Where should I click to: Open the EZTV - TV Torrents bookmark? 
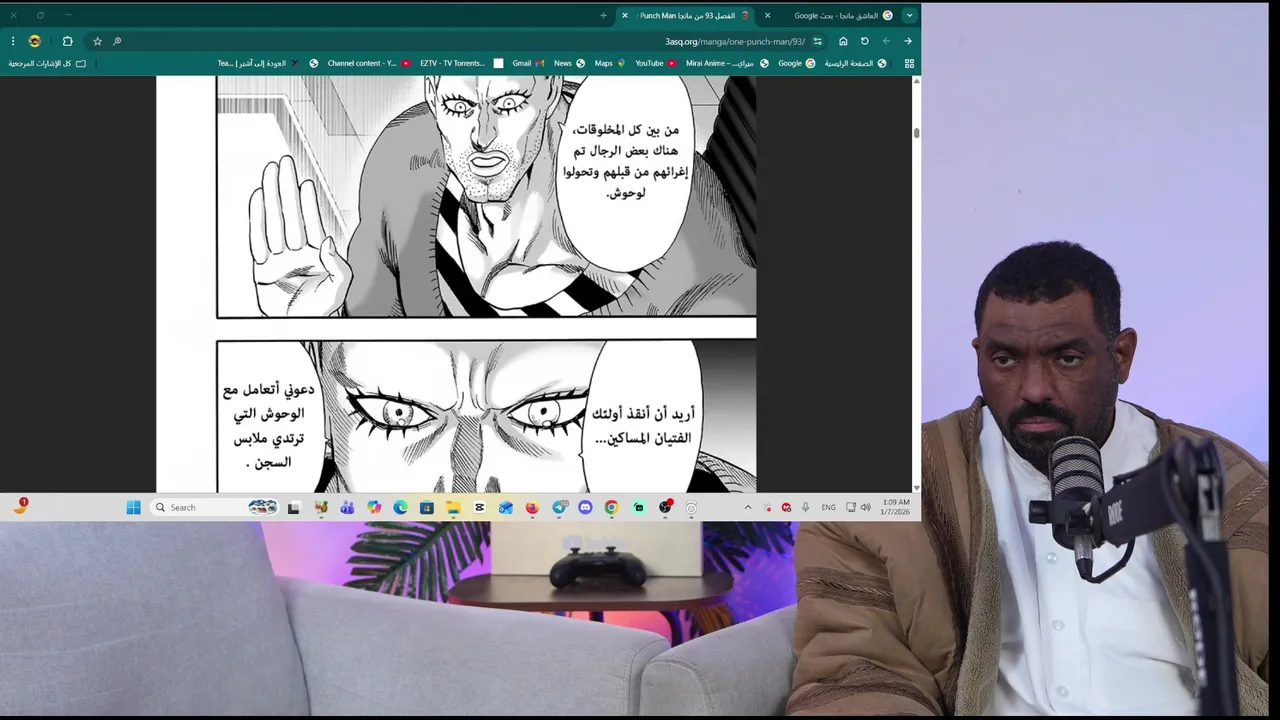[x=461, y=63]
